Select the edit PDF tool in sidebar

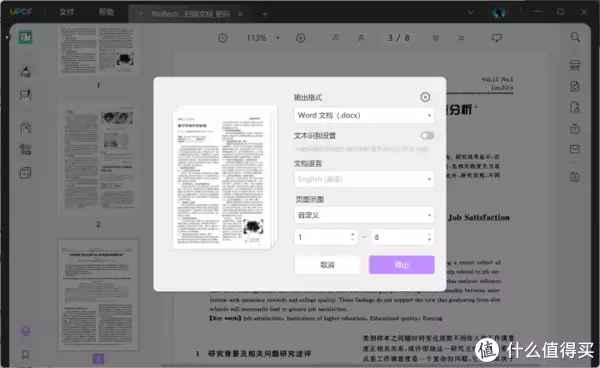[x=26, y=94]
